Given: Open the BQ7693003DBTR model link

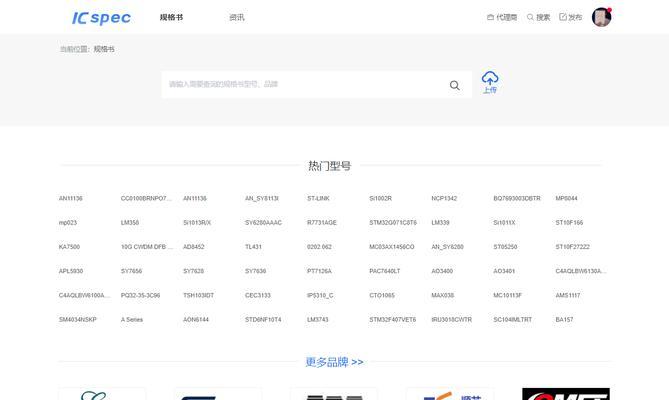Looking at the screenshot, I should 517,198.
